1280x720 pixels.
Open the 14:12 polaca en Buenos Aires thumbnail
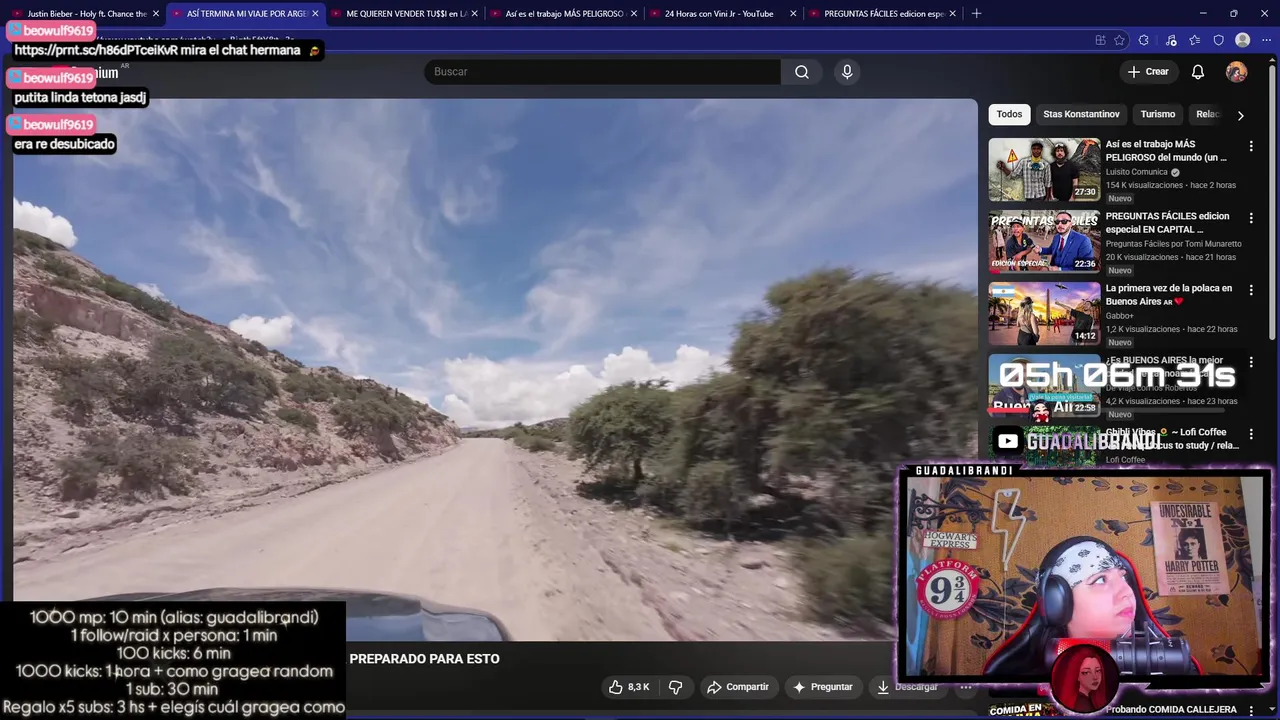pos(1044,313)
